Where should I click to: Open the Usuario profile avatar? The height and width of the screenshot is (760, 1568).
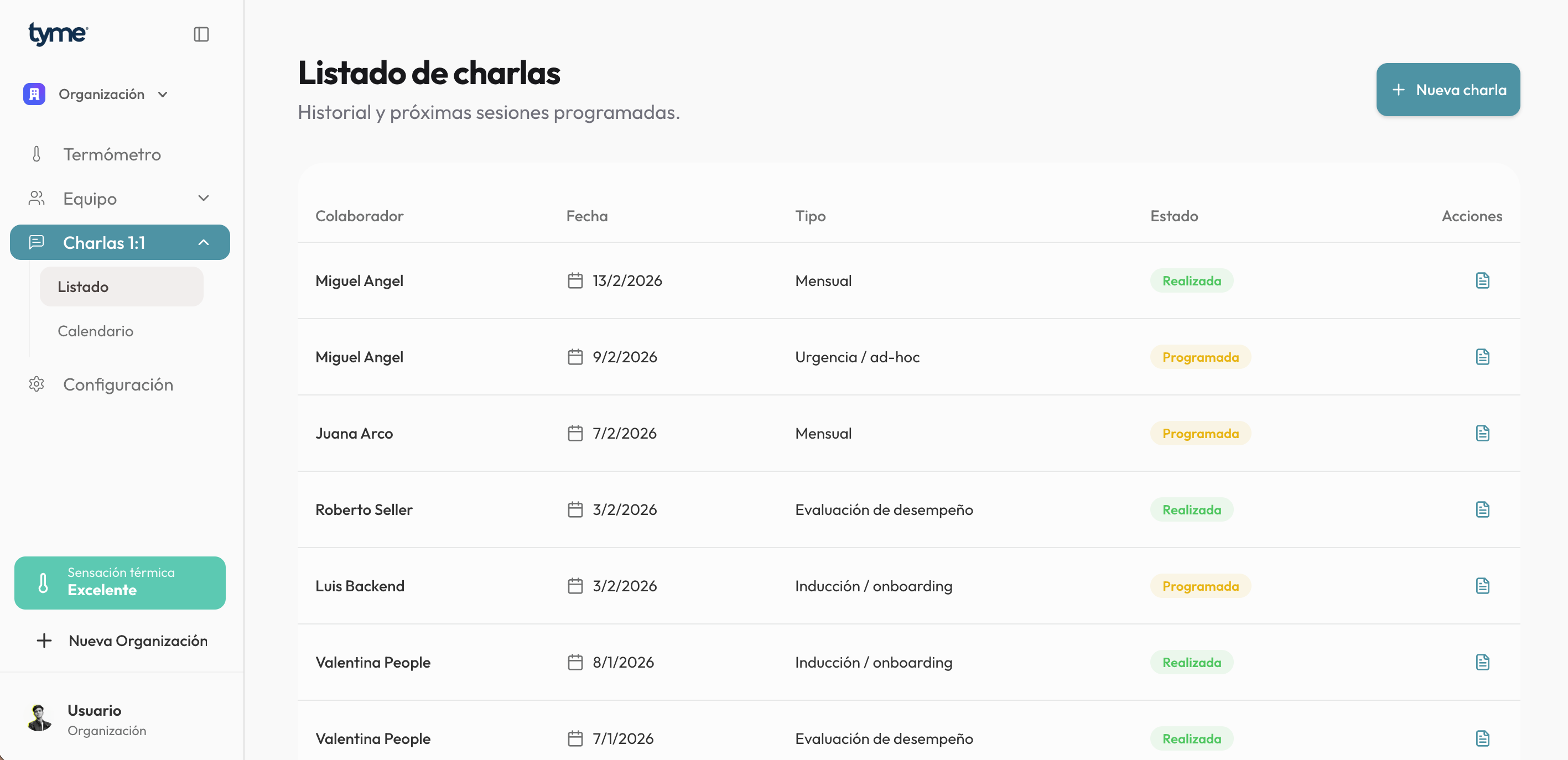(38, 719)
